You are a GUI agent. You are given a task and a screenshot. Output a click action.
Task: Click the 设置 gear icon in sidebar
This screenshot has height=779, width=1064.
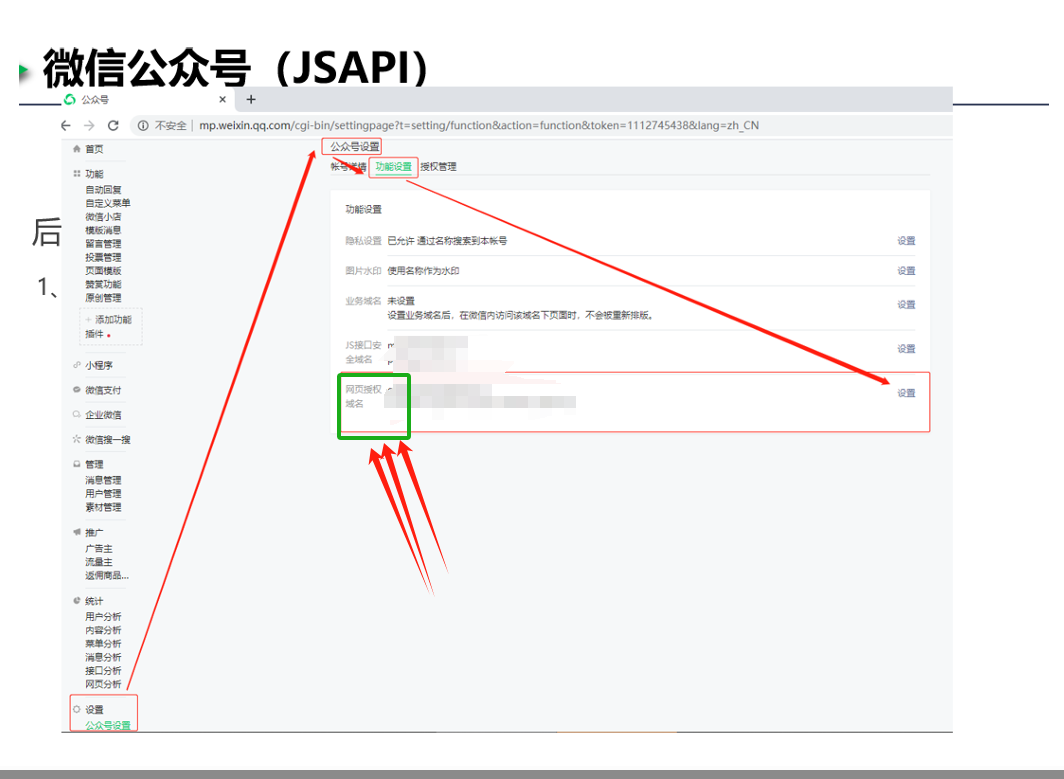(77, 709)
